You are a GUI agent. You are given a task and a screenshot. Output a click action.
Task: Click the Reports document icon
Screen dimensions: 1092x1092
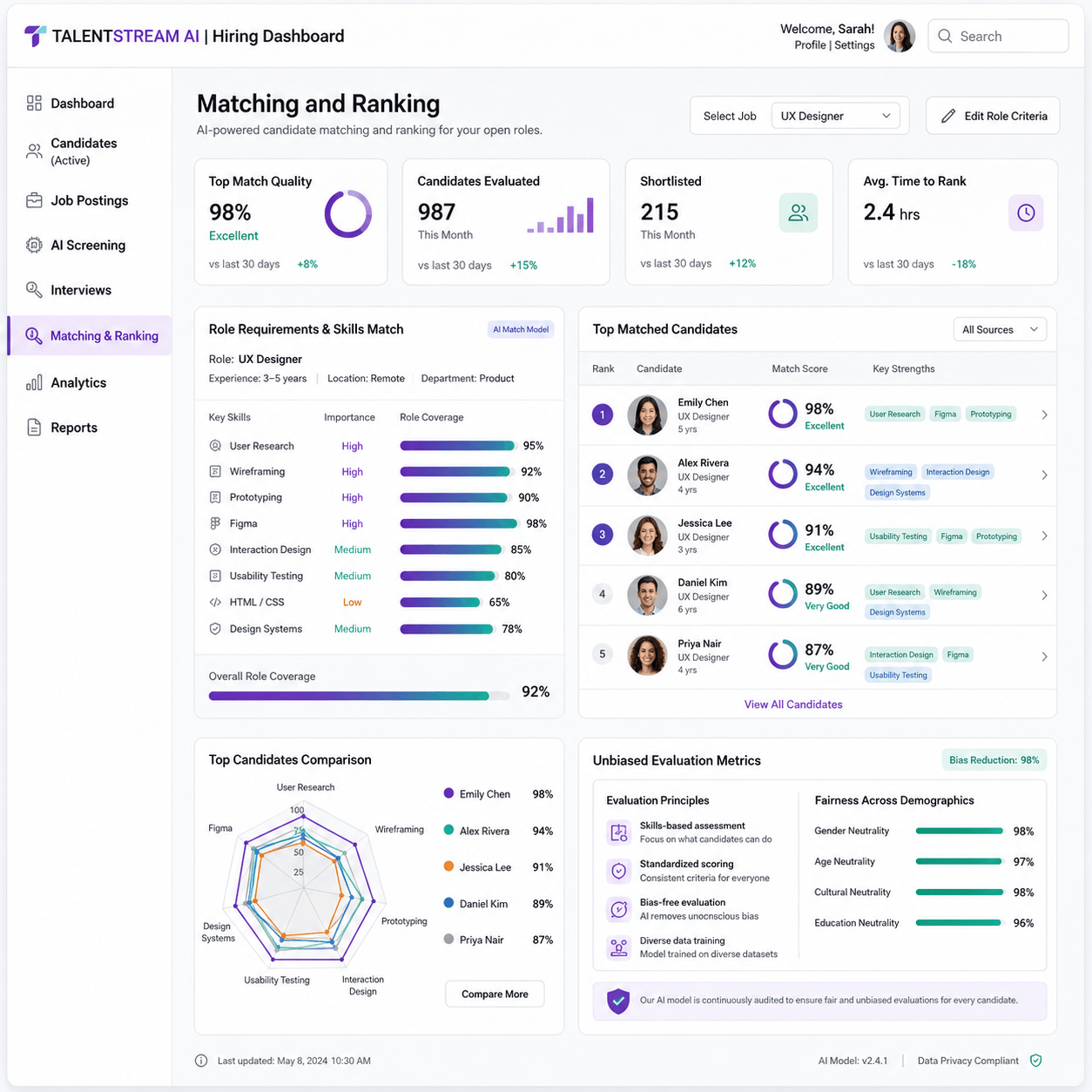point(34,428)
